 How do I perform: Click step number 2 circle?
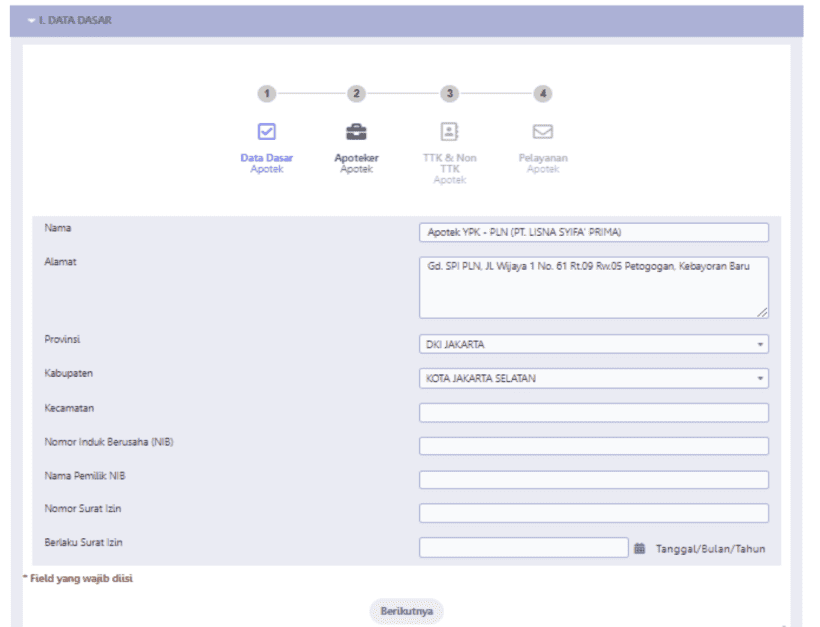[x=356, y=93]
